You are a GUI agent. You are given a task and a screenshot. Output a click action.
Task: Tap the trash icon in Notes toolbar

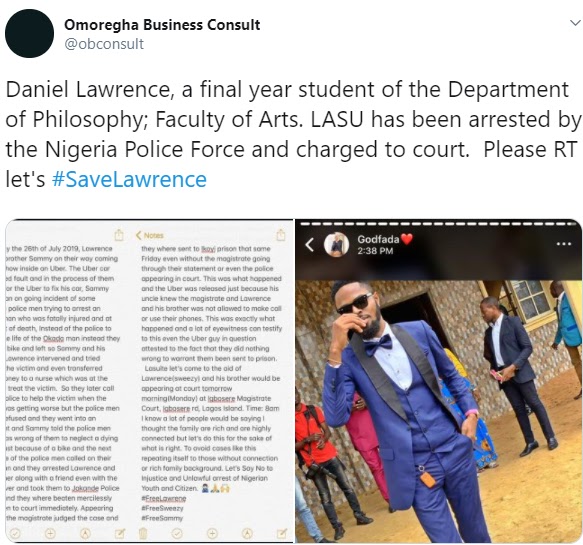[143, 534]
